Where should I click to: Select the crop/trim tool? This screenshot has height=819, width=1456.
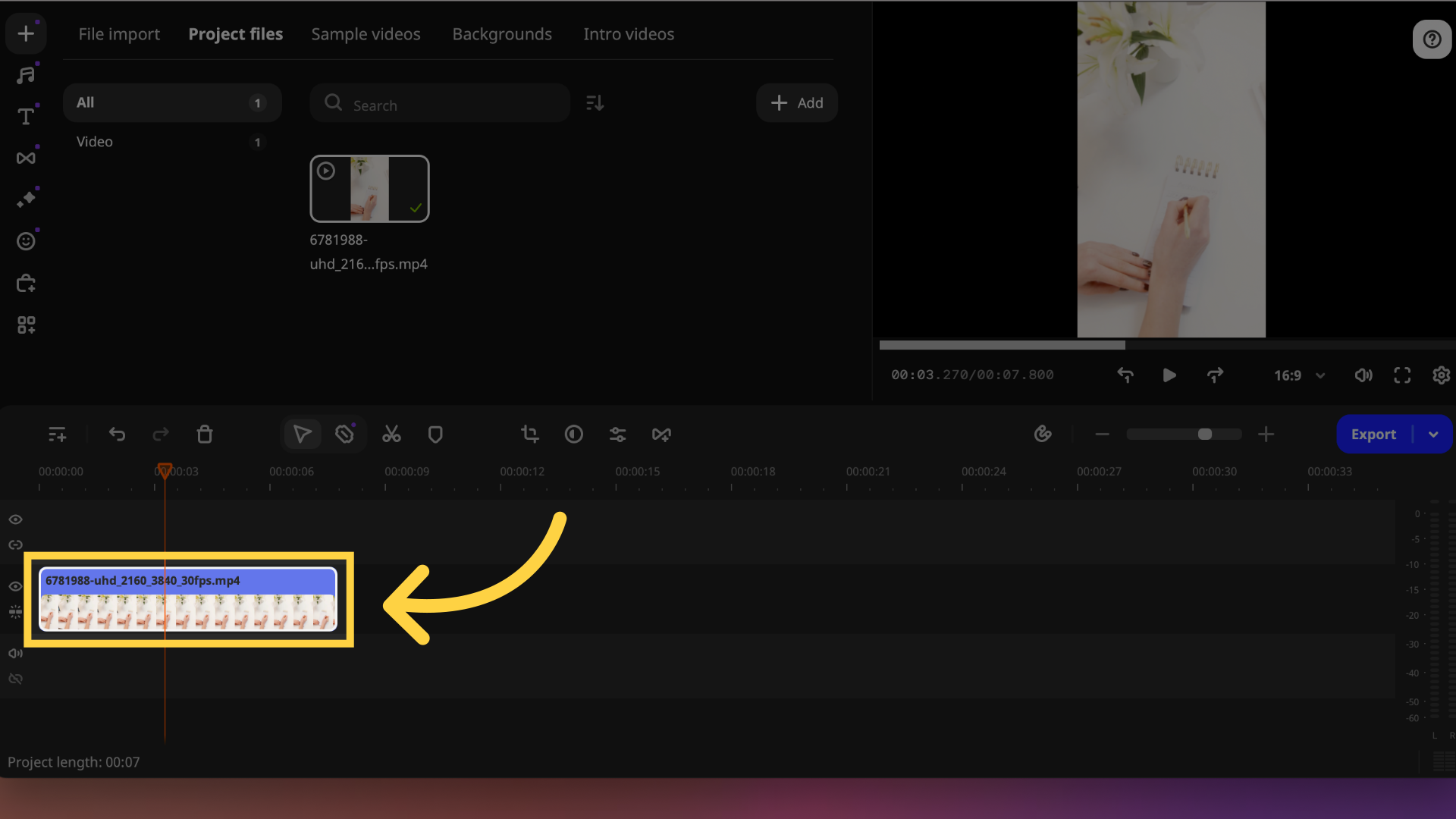pos(529,434)
